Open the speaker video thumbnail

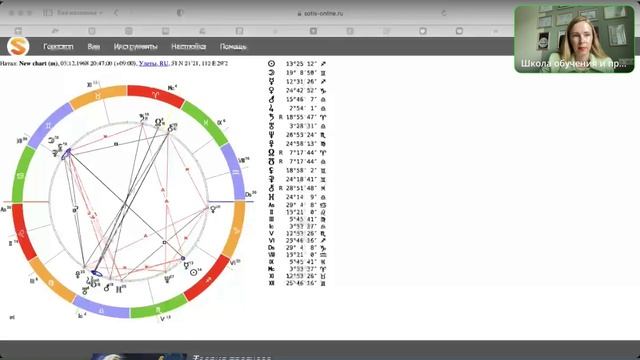point(574,39)
